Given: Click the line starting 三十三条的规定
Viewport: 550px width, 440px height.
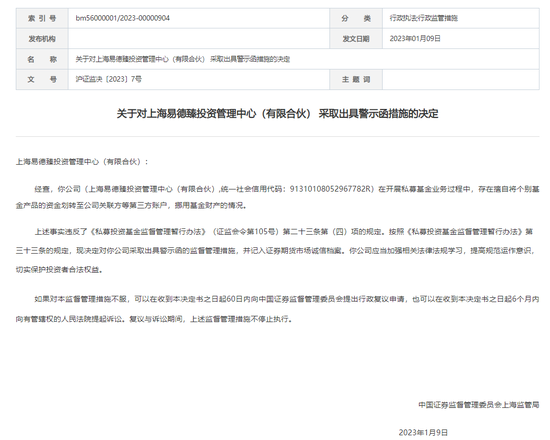Looking at the screenshot, I should pos(275,251).
